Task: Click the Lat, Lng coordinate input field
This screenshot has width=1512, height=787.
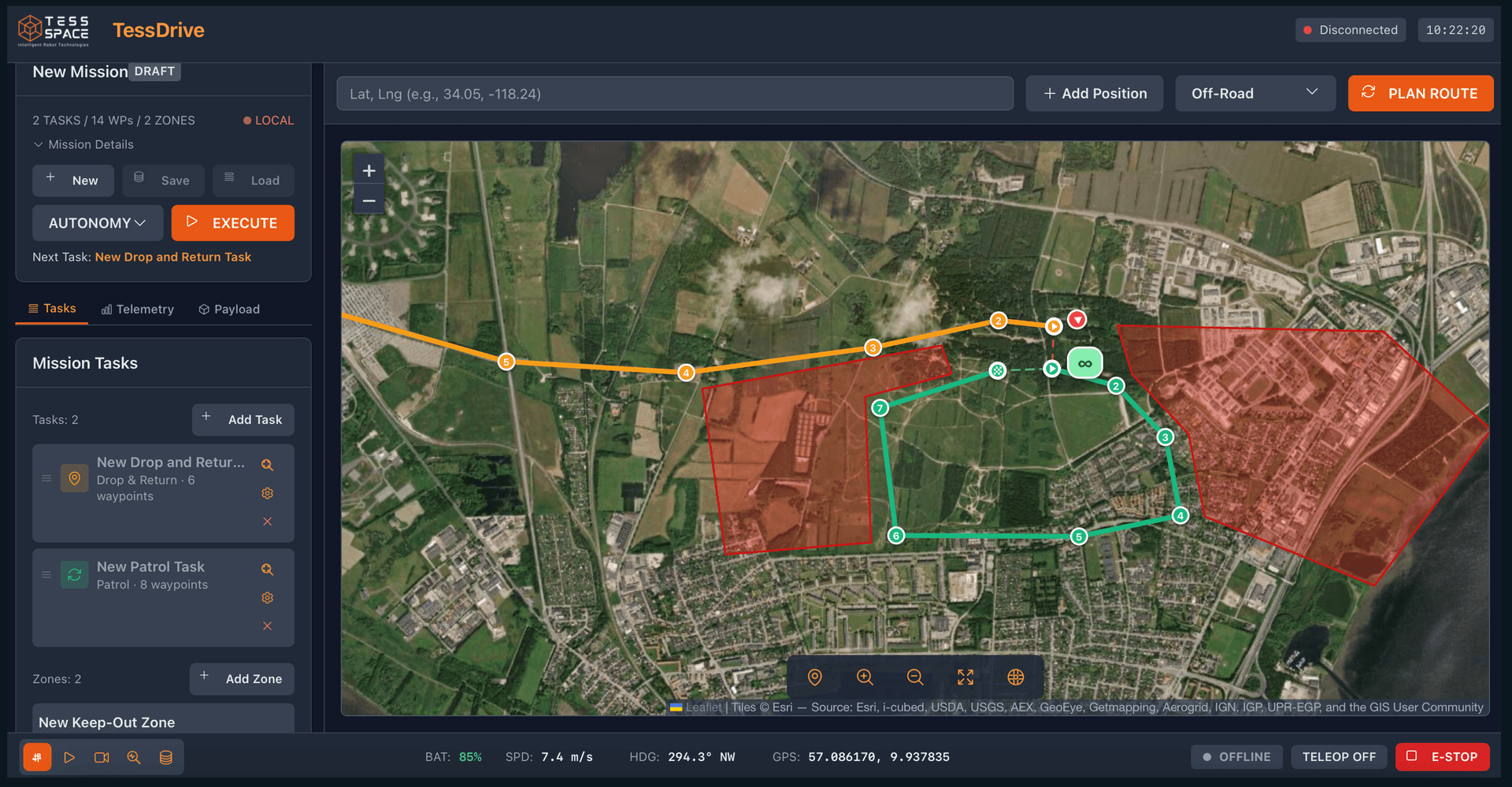Action: pos(674,94)
